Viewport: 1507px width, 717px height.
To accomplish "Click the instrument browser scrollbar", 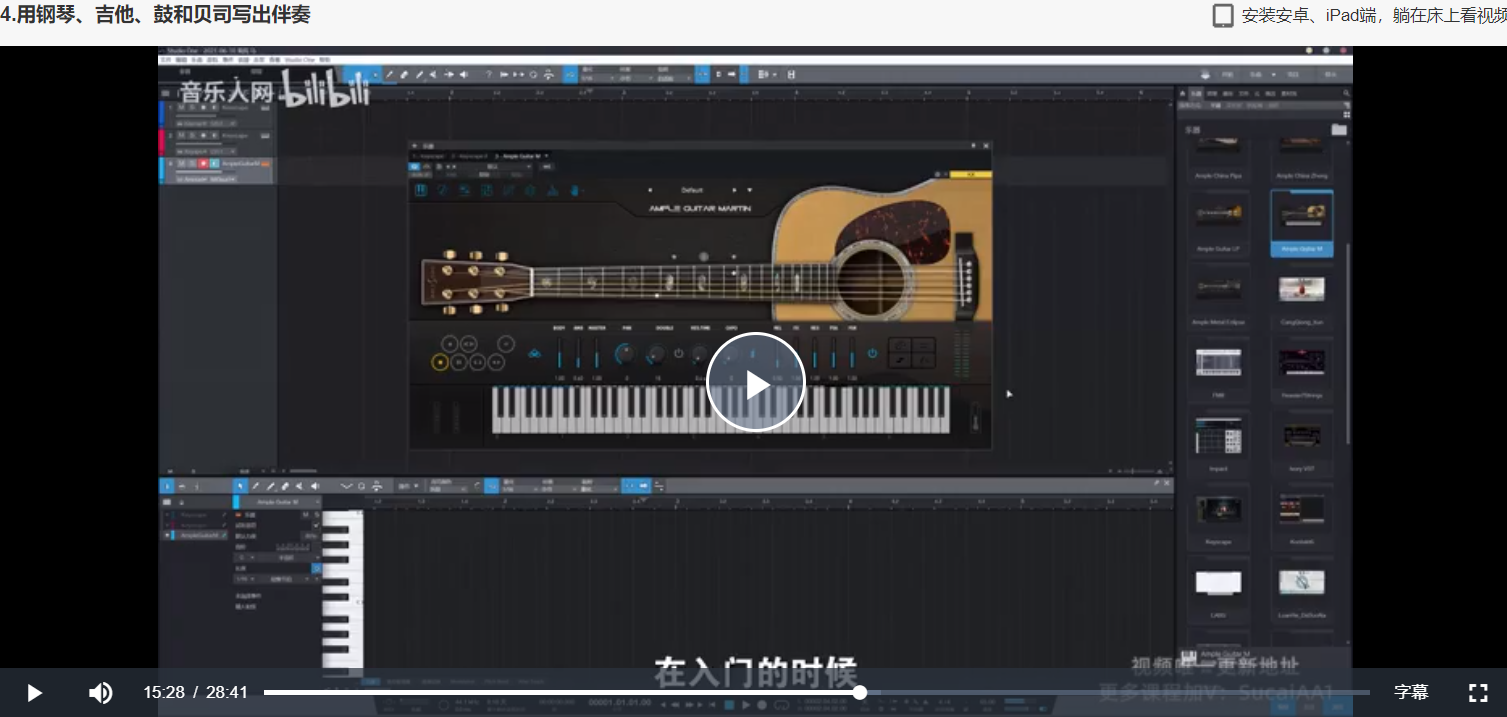I will (1349, 343).
